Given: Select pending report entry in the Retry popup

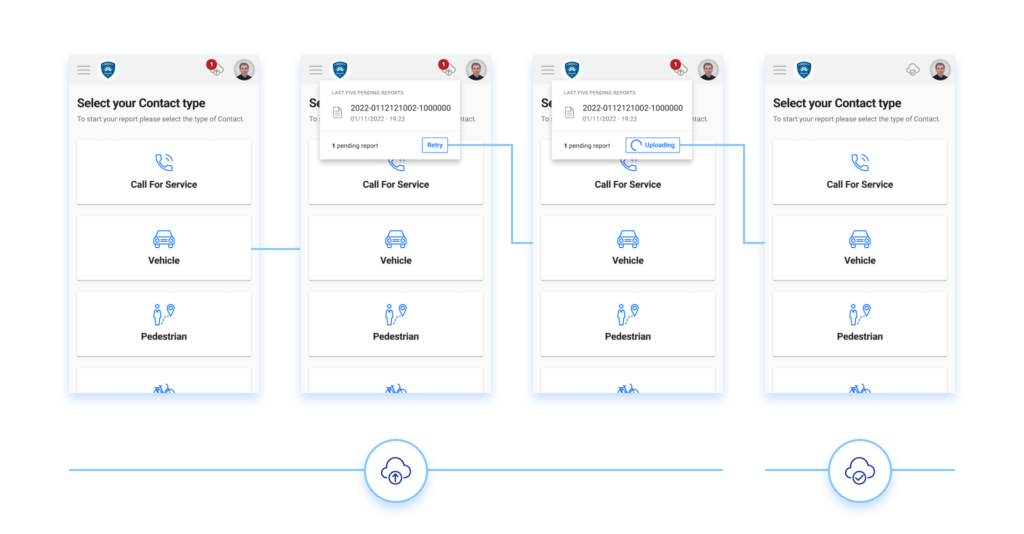Looking at the screenshot, I should click(400, 112).
